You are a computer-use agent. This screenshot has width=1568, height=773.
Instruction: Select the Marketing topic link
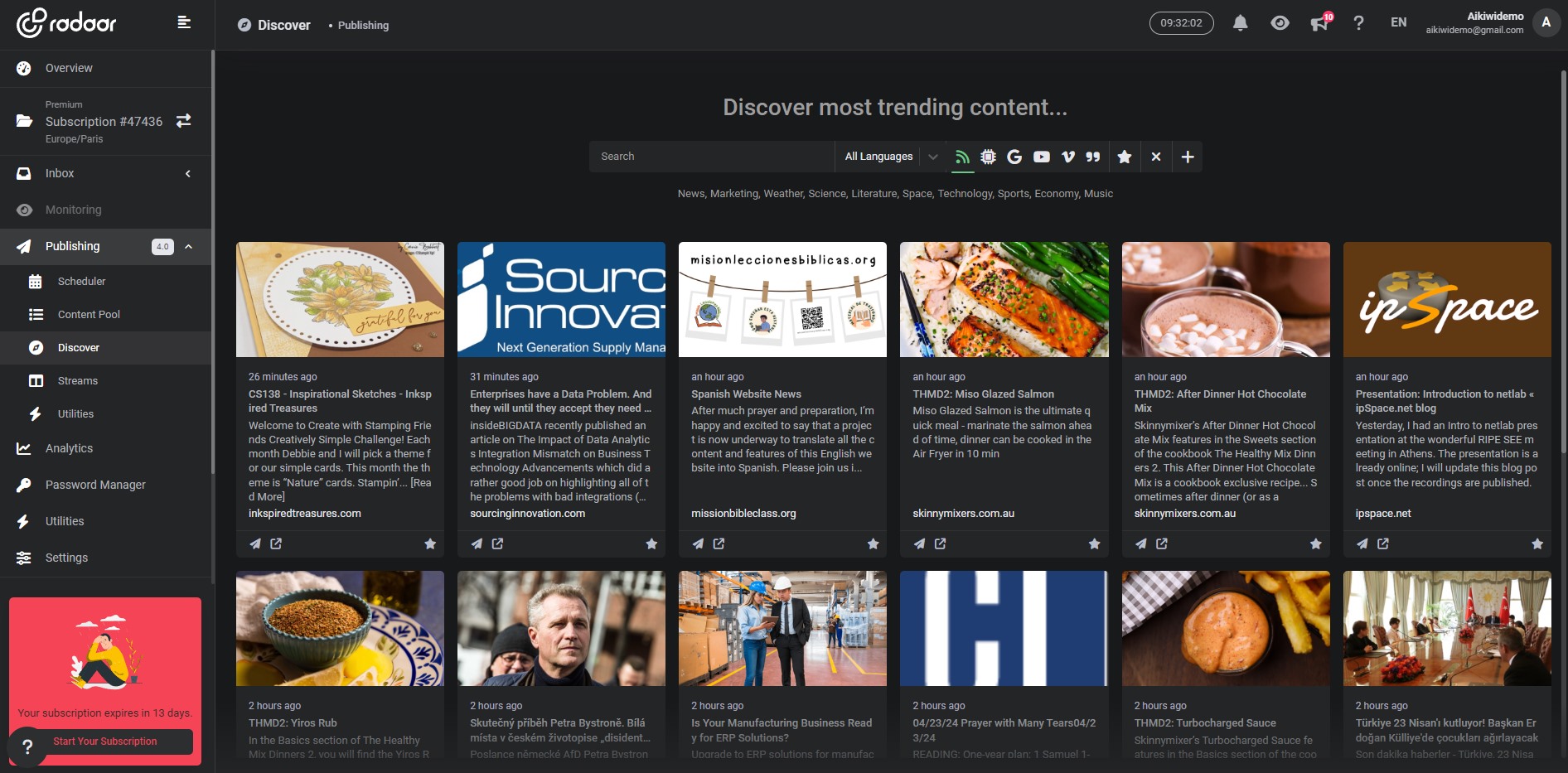click(733, 194)
